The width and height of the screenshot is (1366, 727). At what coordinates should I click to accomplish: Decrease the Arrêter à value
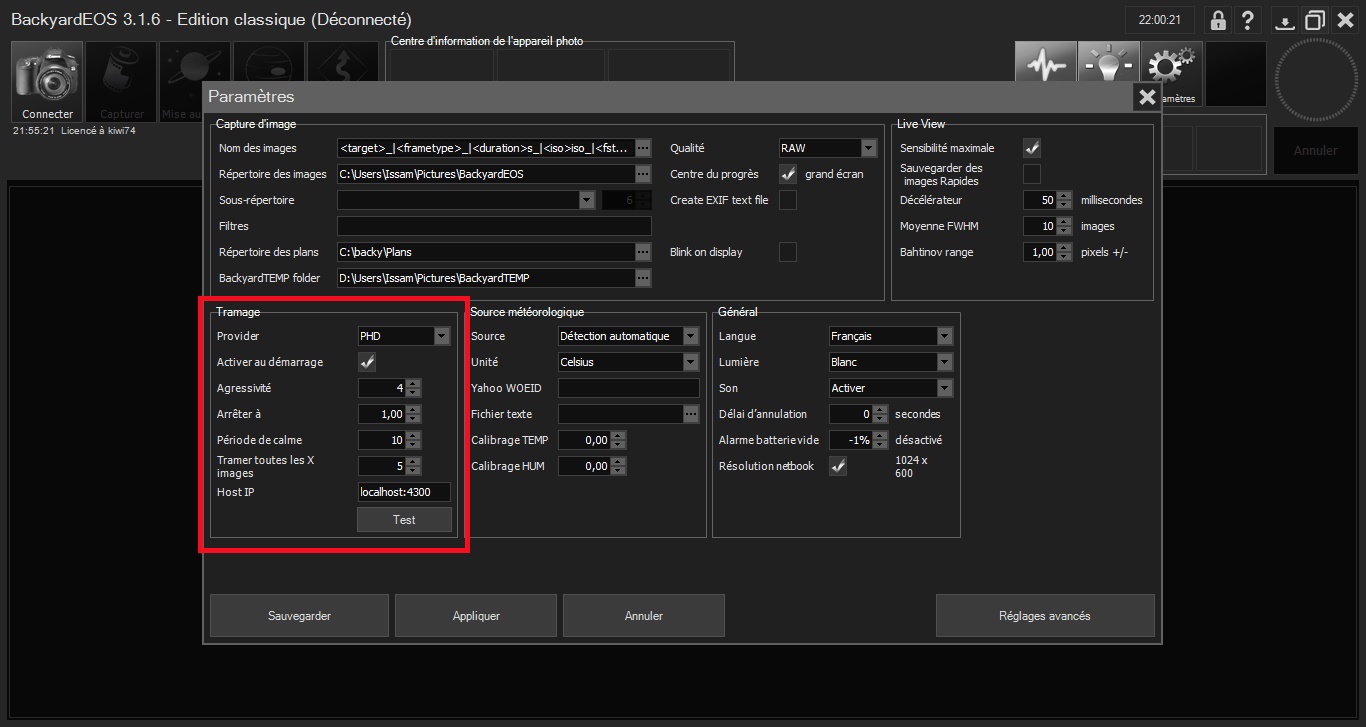[414, 419]
